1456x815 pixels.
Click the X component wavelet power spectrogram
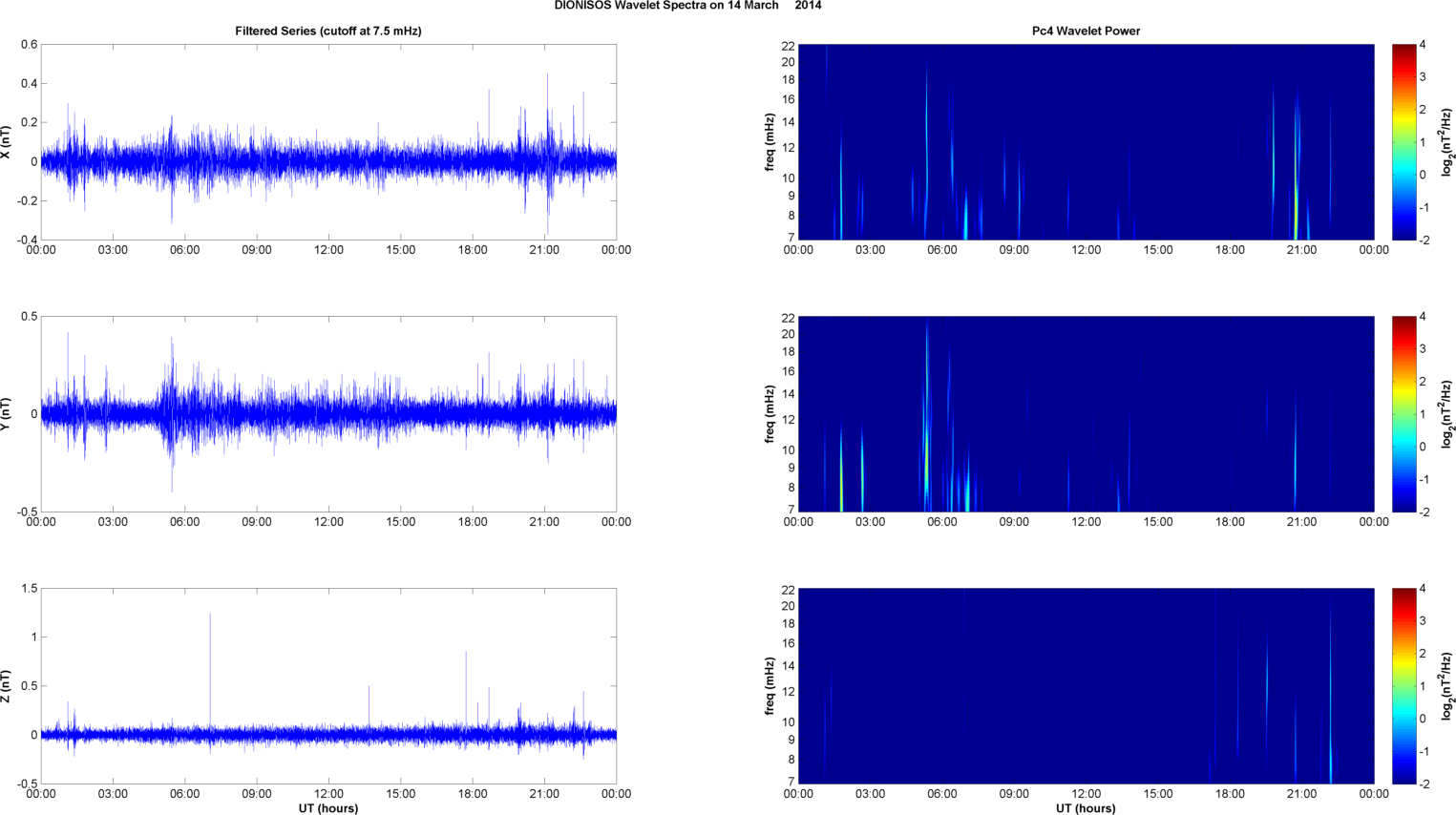tap(1086, 142)
